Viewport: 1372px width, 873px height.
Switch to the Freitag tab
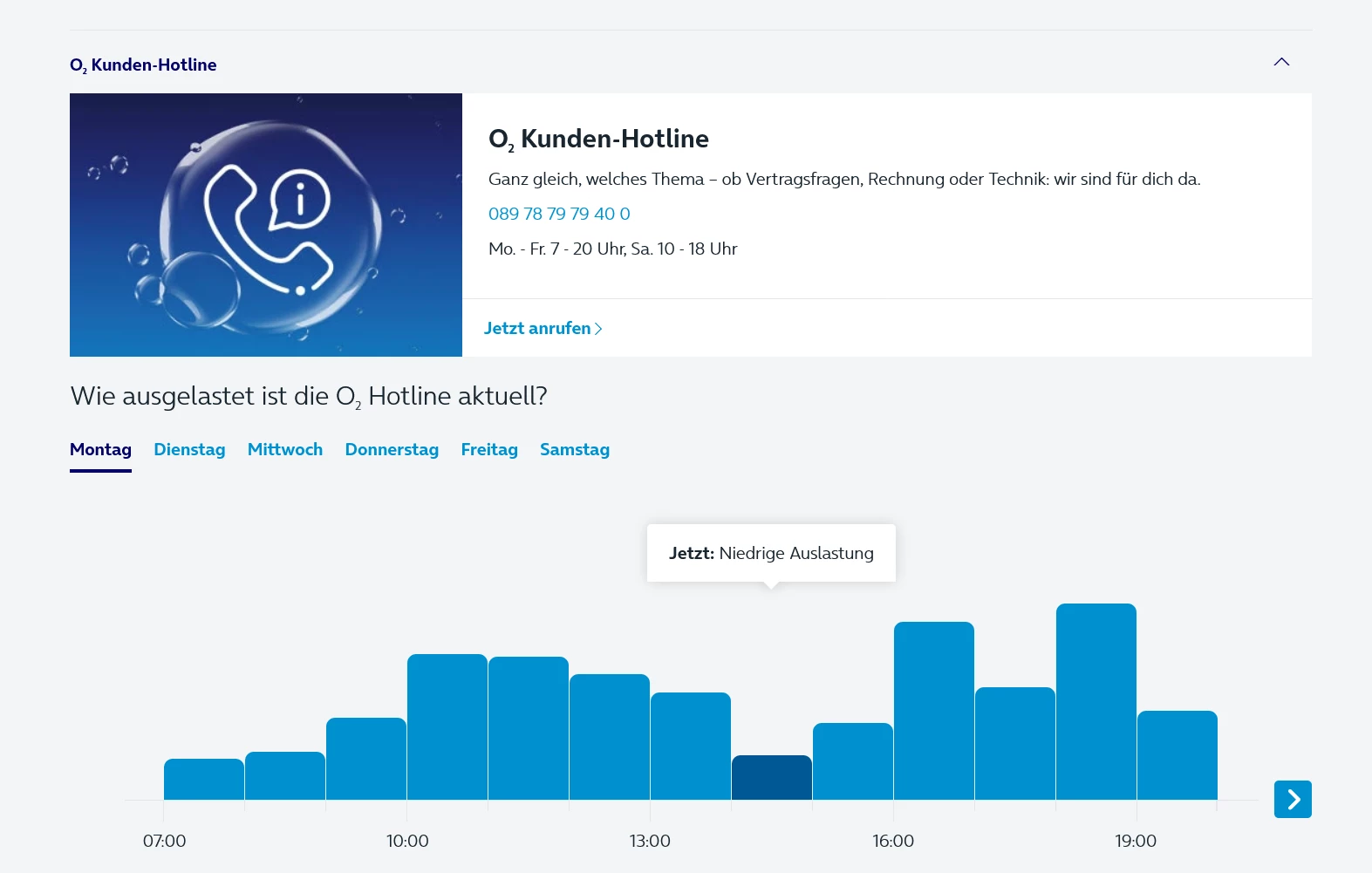point(489,450)
